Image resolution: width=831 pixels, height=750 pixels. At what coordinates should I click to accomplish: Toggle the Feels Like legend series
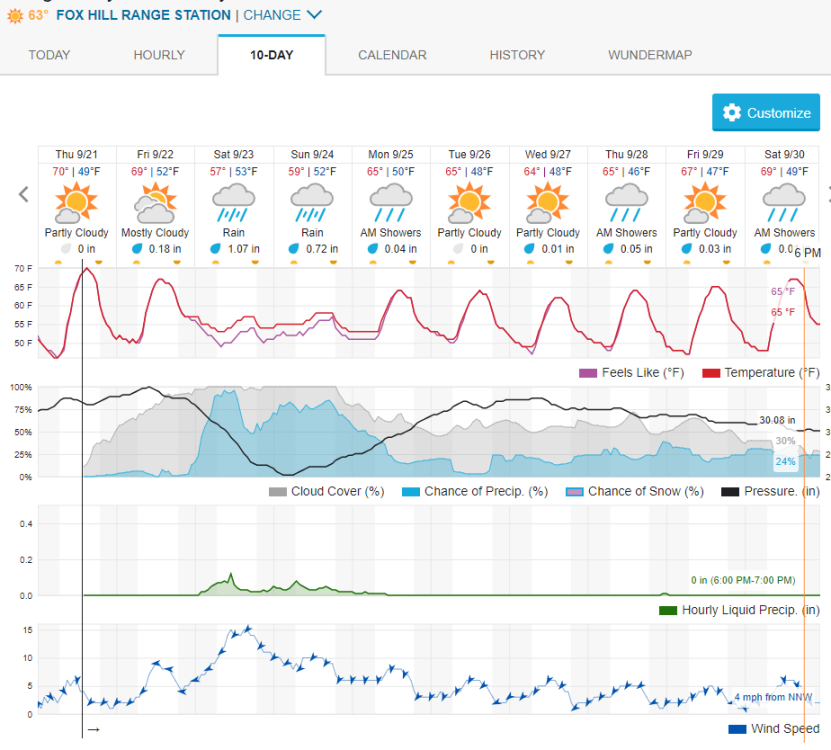(632, 373)
